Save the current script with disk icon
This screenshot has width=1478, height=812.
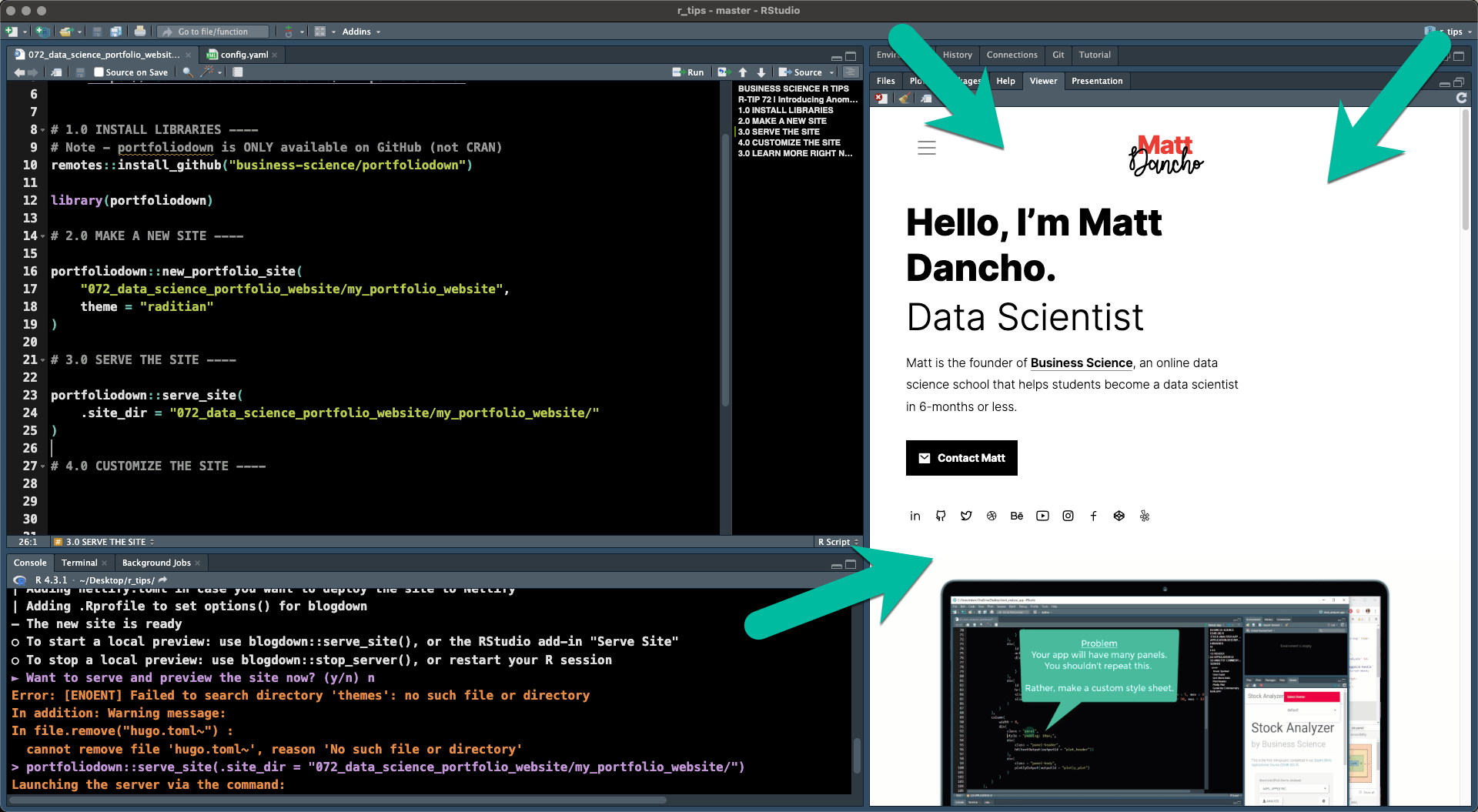pos(80,72)
